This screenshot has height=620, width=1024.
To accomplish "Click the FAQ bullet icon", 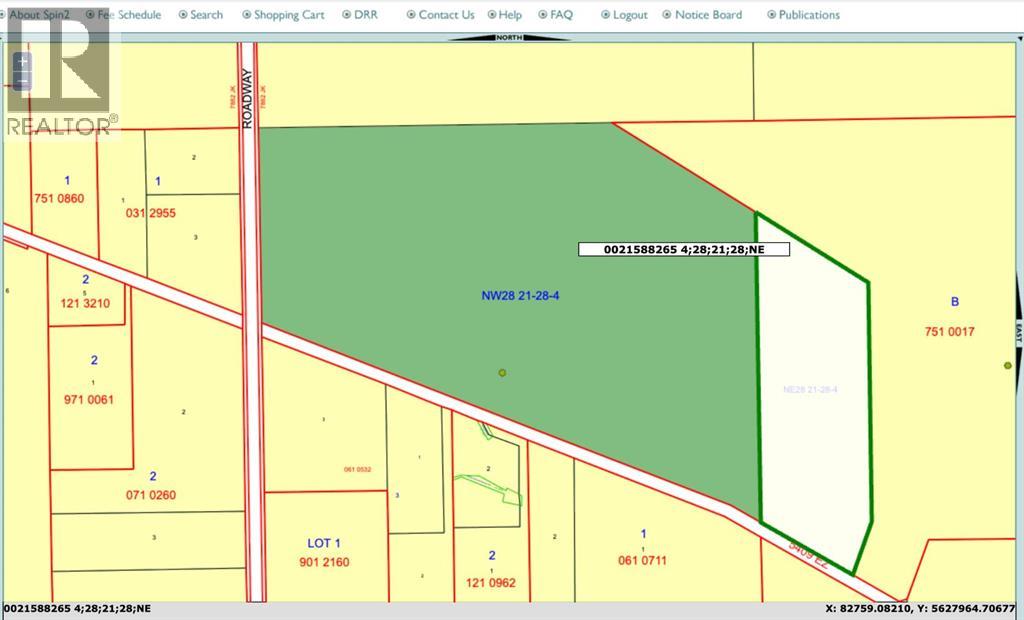I will tap(543, 14).
